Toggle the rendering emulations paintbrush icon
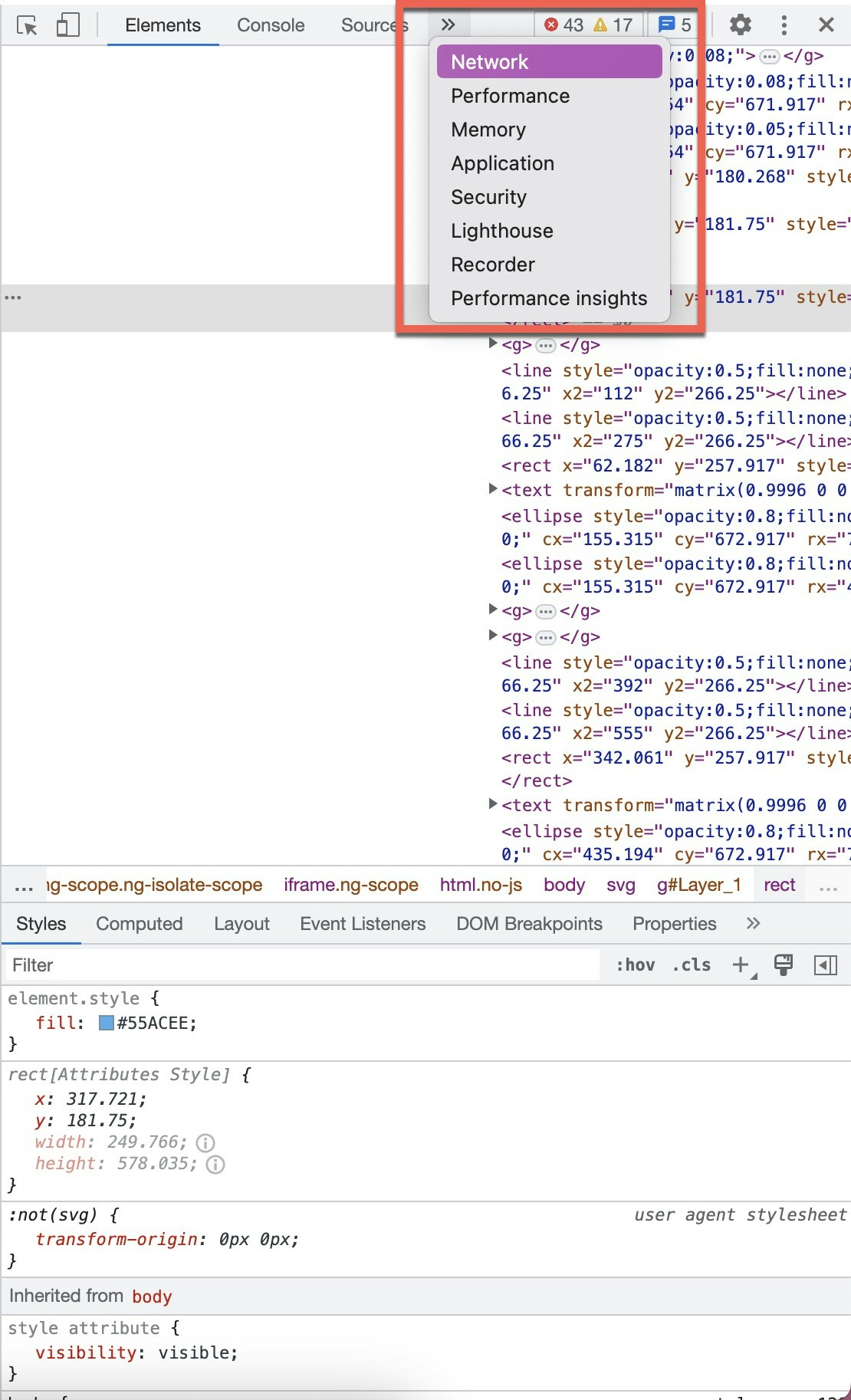The width and height of the screenshot is (851, 1400). tap(784, 965)
